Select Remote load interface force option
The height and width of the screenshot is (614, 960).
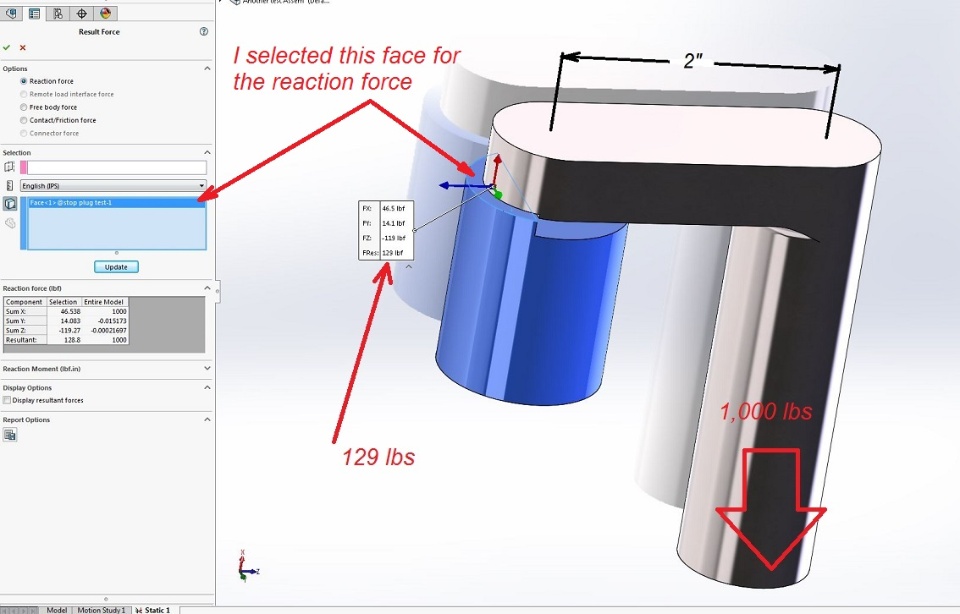24,94
